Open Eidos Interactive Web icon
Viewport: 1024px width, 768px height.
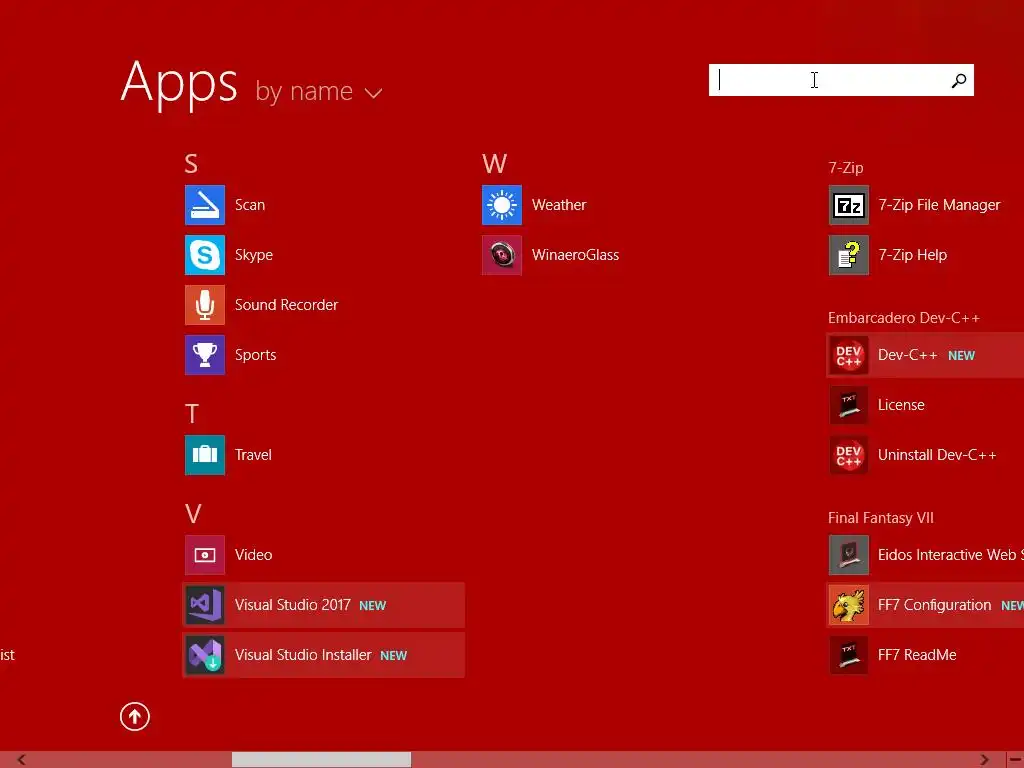click(848, 555)
